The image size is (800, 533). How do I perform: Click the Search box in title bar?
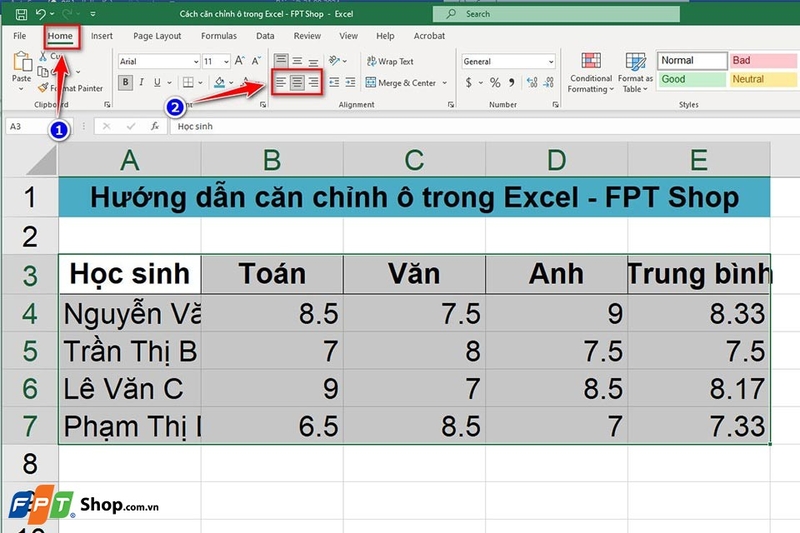[556, 14]
